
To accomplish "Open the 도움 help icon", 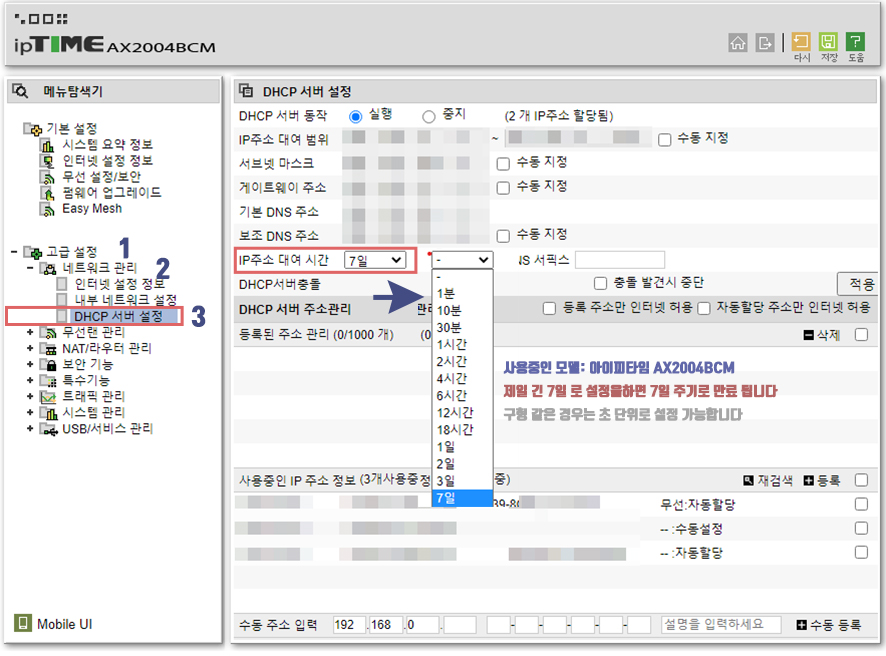I will (855, 41).
